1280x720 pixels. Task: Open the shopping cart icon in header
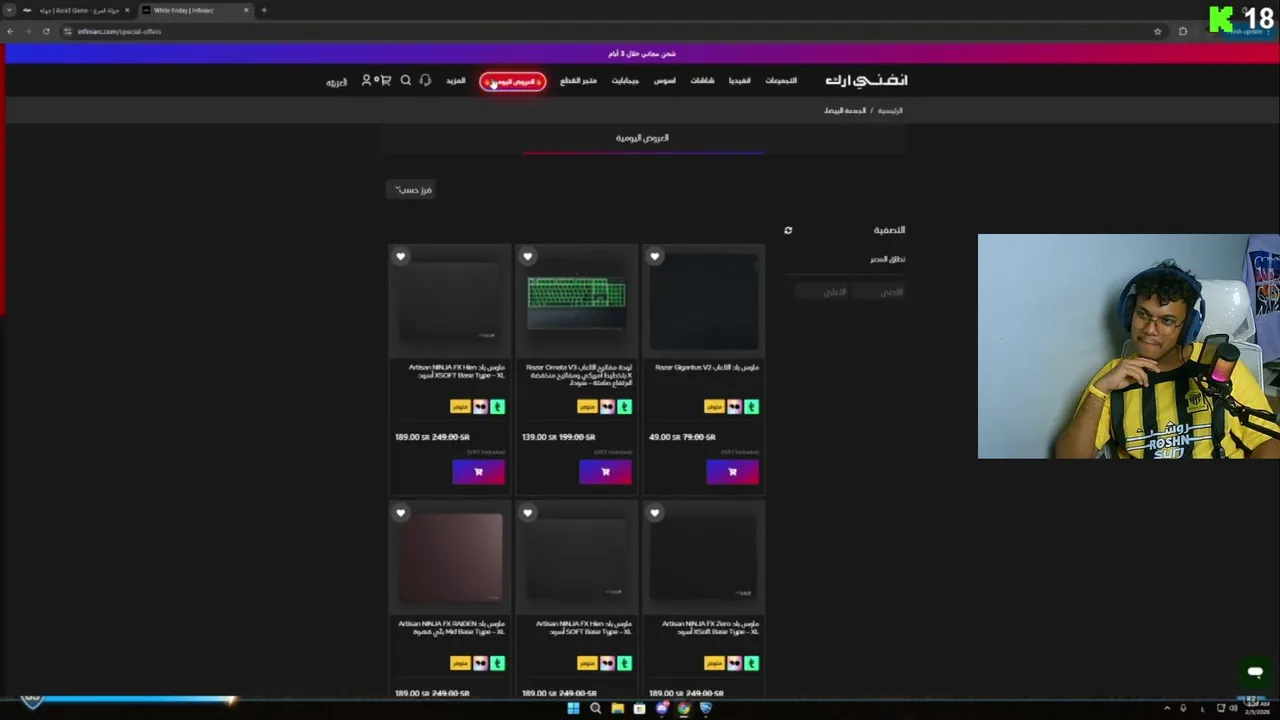(x=384, y=81)
